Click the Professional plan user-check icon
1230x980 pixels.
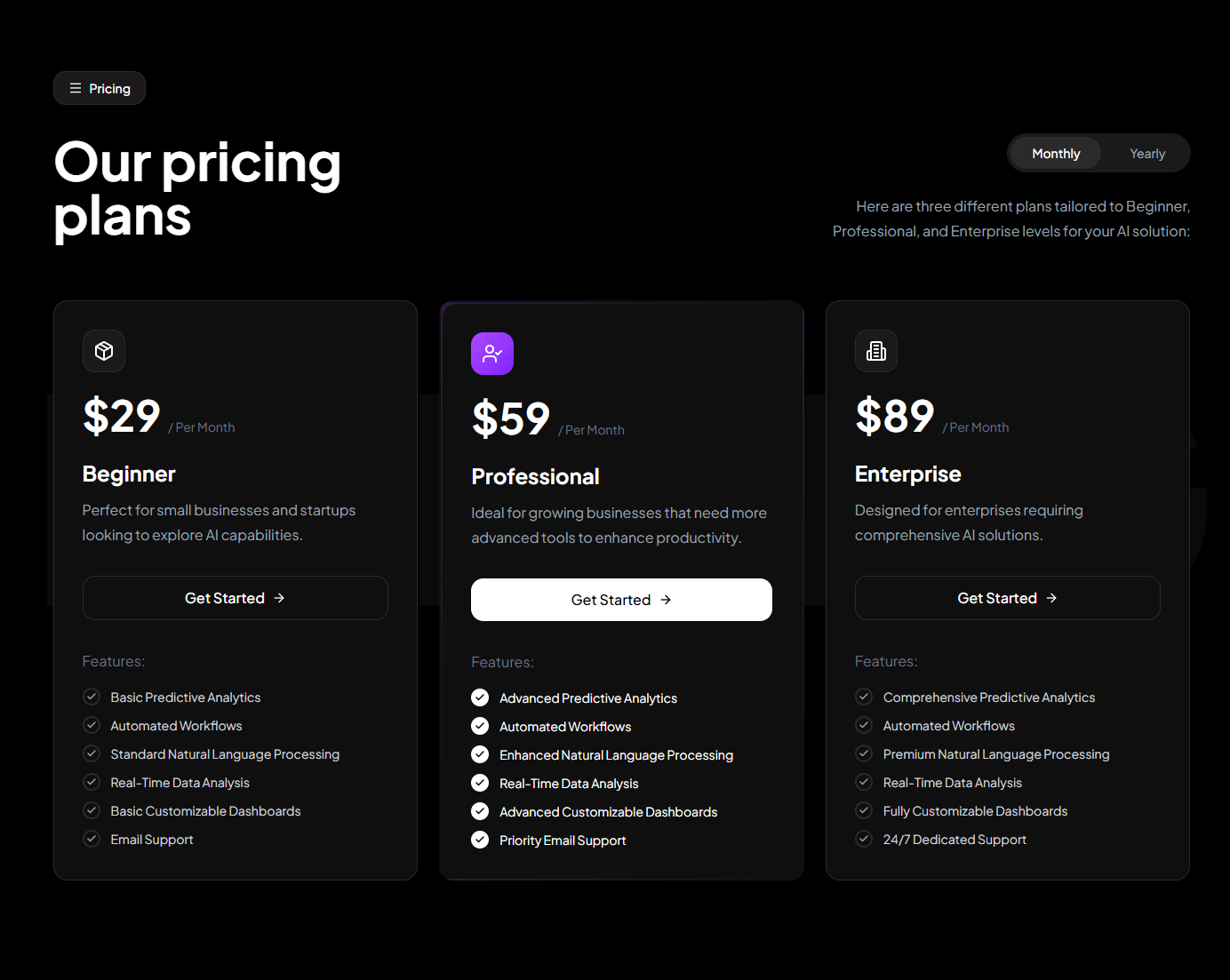click(x=492, y=354)
